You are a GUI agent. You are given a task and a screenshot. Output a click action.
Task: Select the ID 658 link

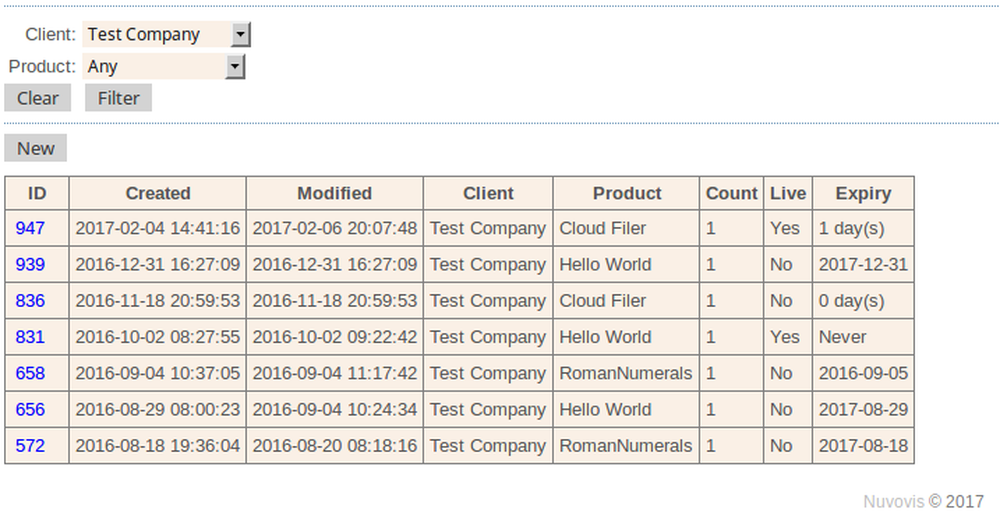(x=30, y=373)
